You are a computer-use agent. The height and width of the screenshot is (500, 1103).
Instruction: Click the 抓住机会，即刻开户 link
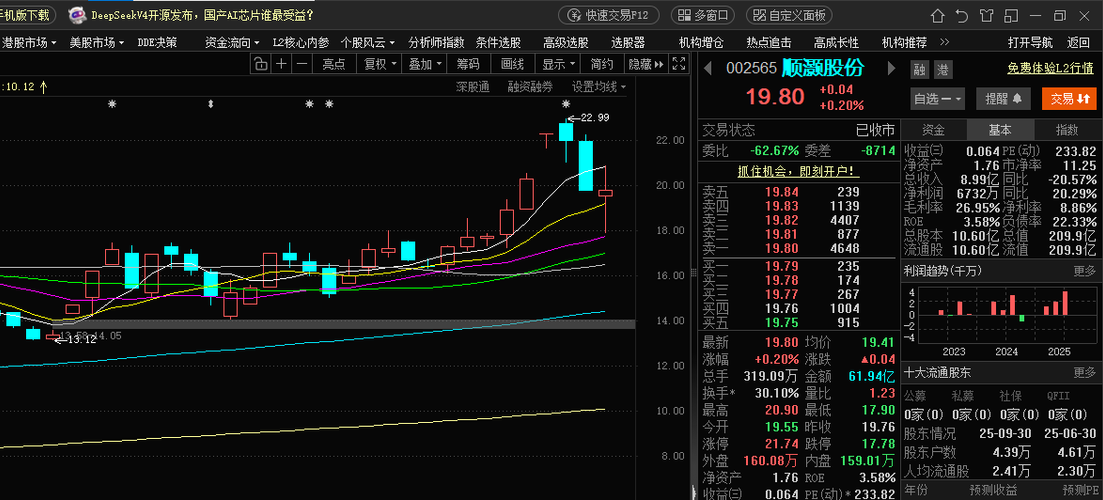tap(798, 171)
